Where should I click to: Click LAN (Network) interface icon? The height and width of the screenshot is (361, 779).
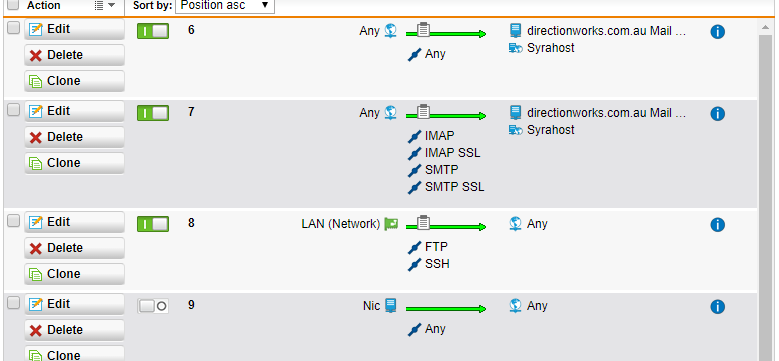(x=391, y=224)
